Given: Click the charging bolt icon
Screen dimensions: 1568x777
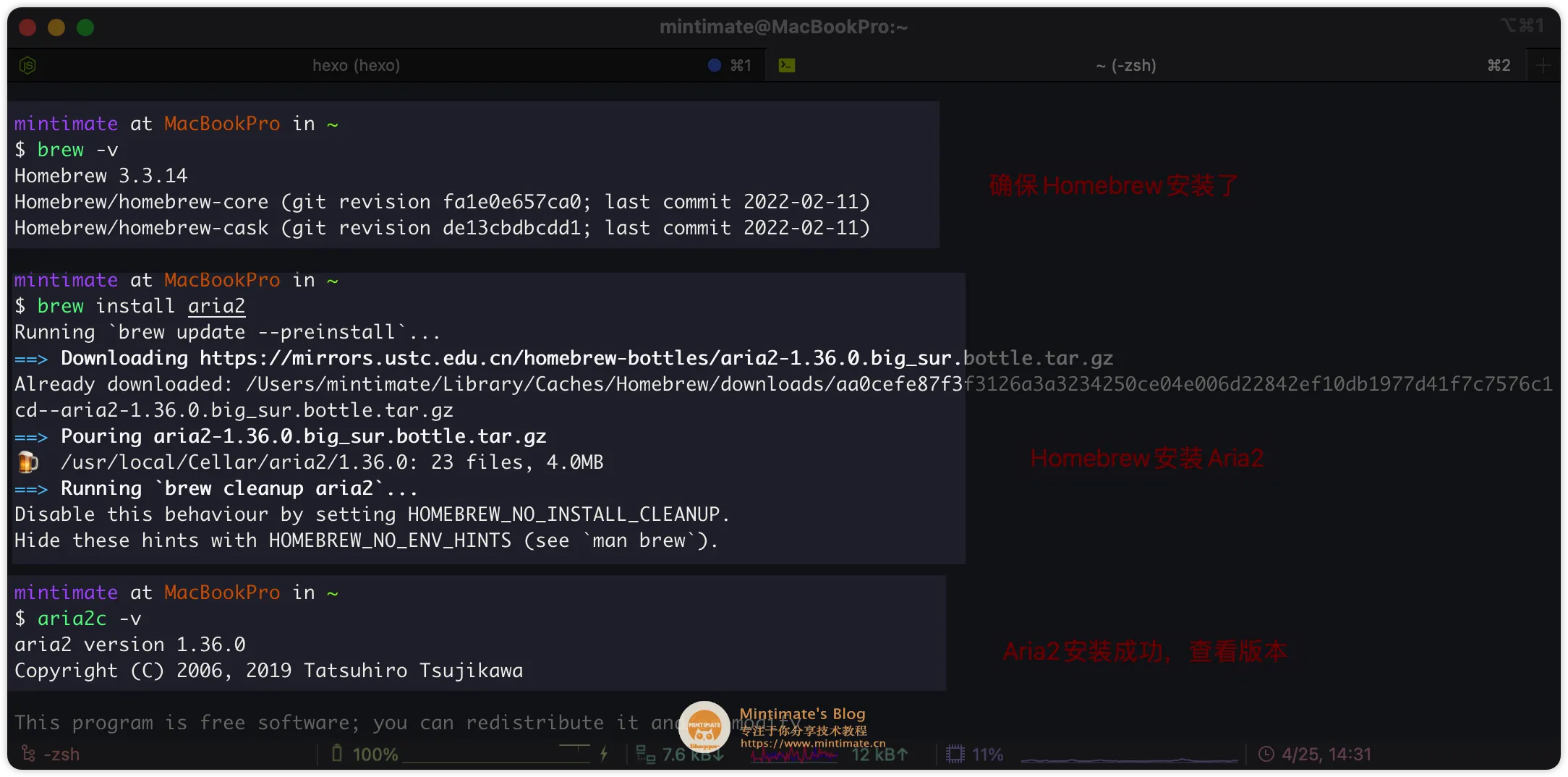Looking at the screenshot, I should [604, 754].
